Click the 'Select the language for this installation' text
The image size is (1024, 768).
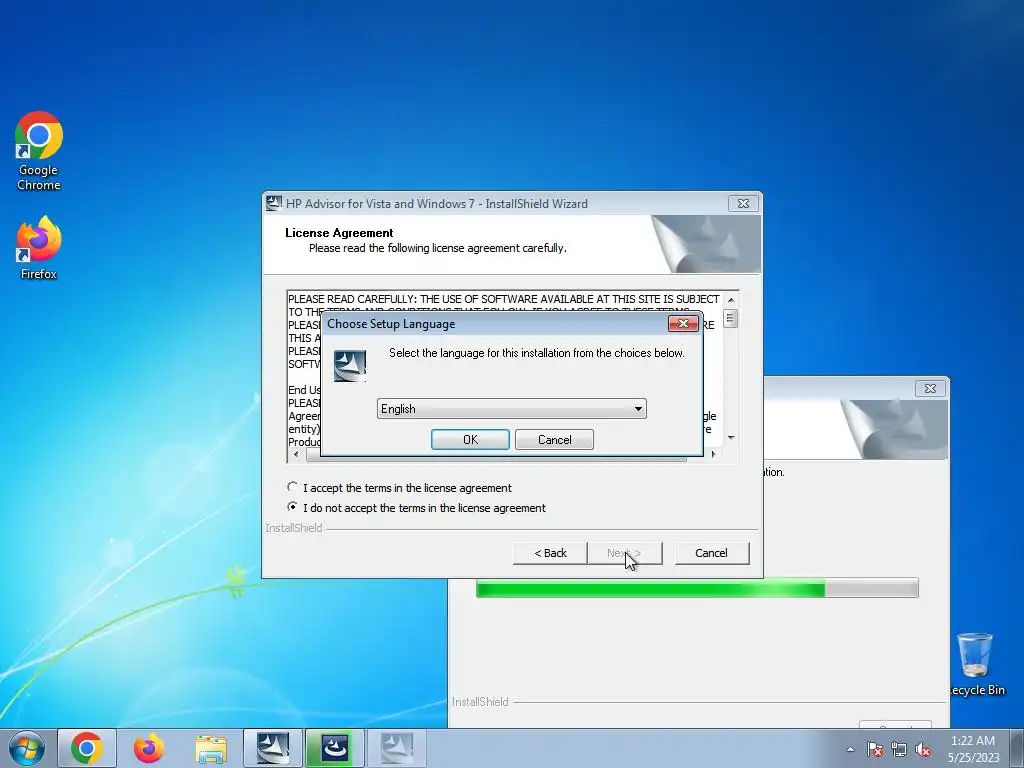[537, 353]
